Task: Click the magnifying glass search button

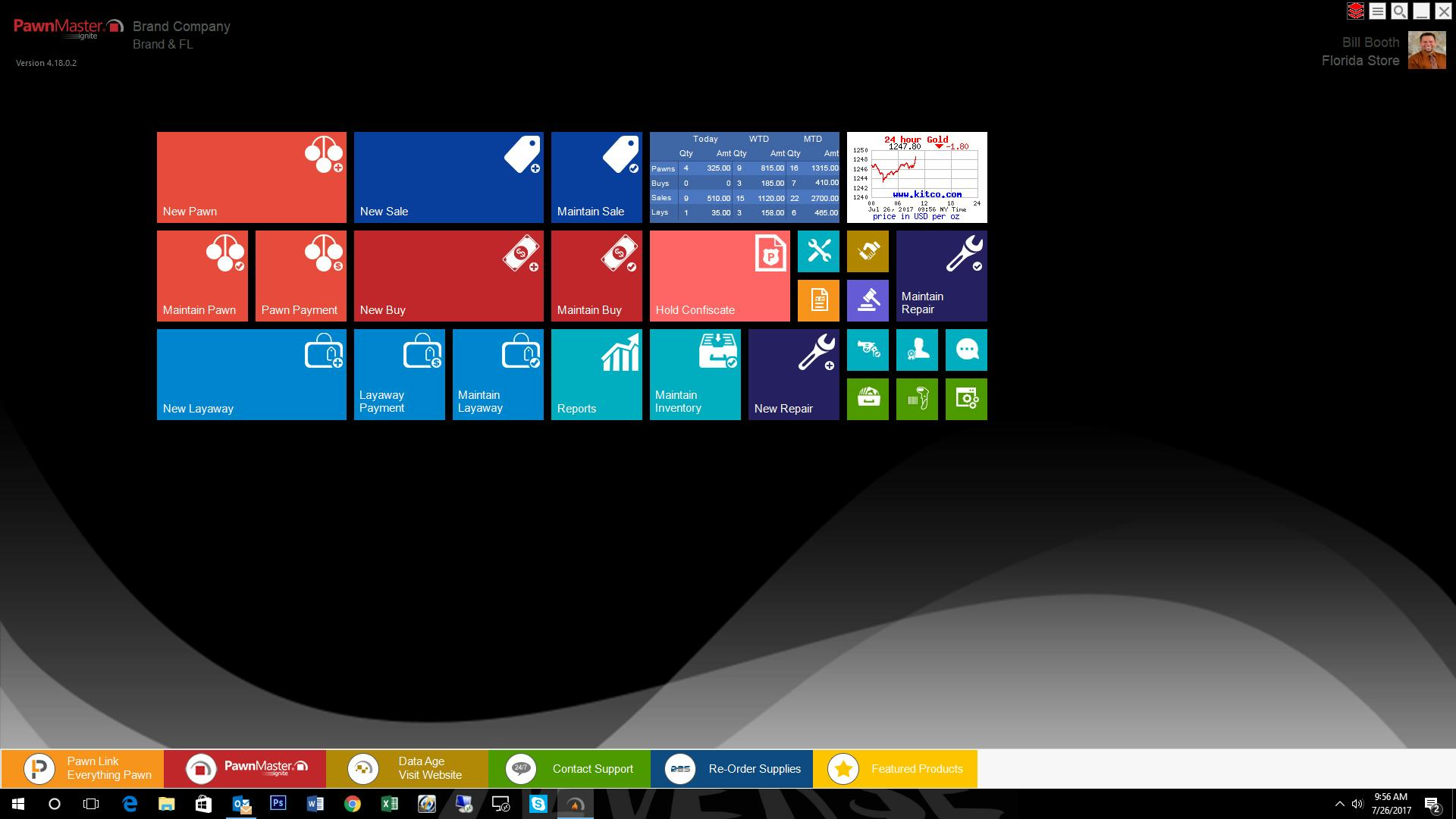Action: coord(1400,11)
